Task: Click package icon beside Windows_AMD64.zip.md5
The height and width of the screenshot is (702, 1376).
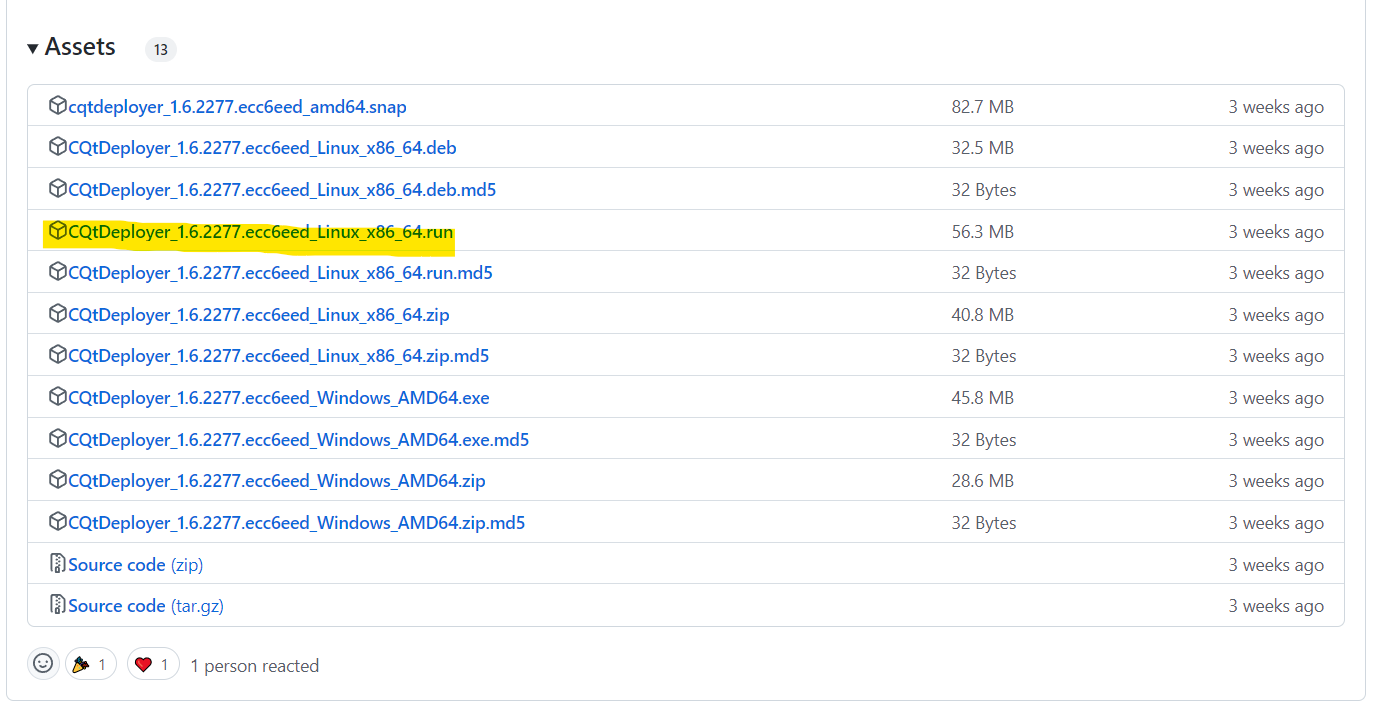Action: [x=57, y=522]
